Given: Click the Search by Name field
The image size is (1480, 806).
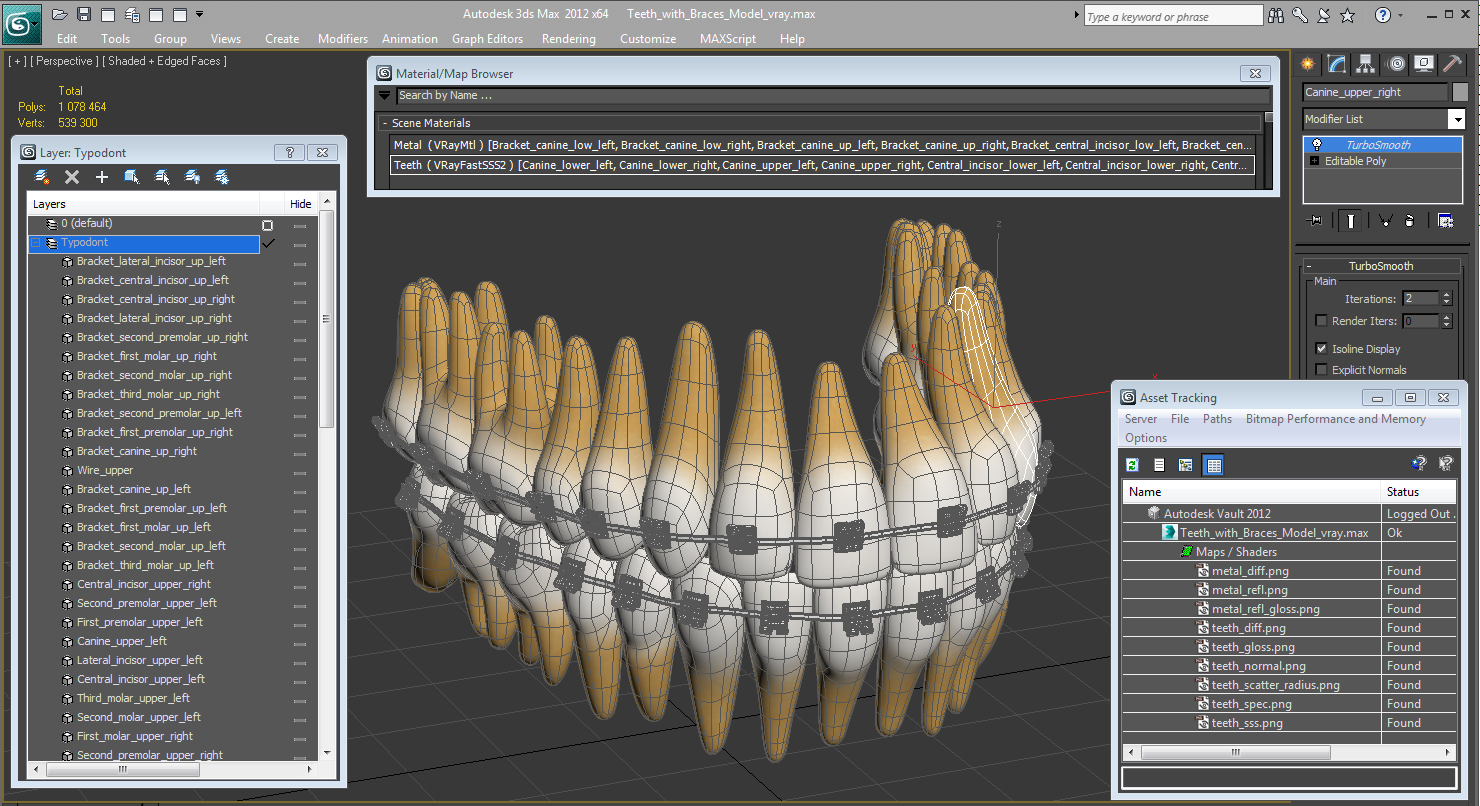Looking at the screenshot, I should pos(832,96).
